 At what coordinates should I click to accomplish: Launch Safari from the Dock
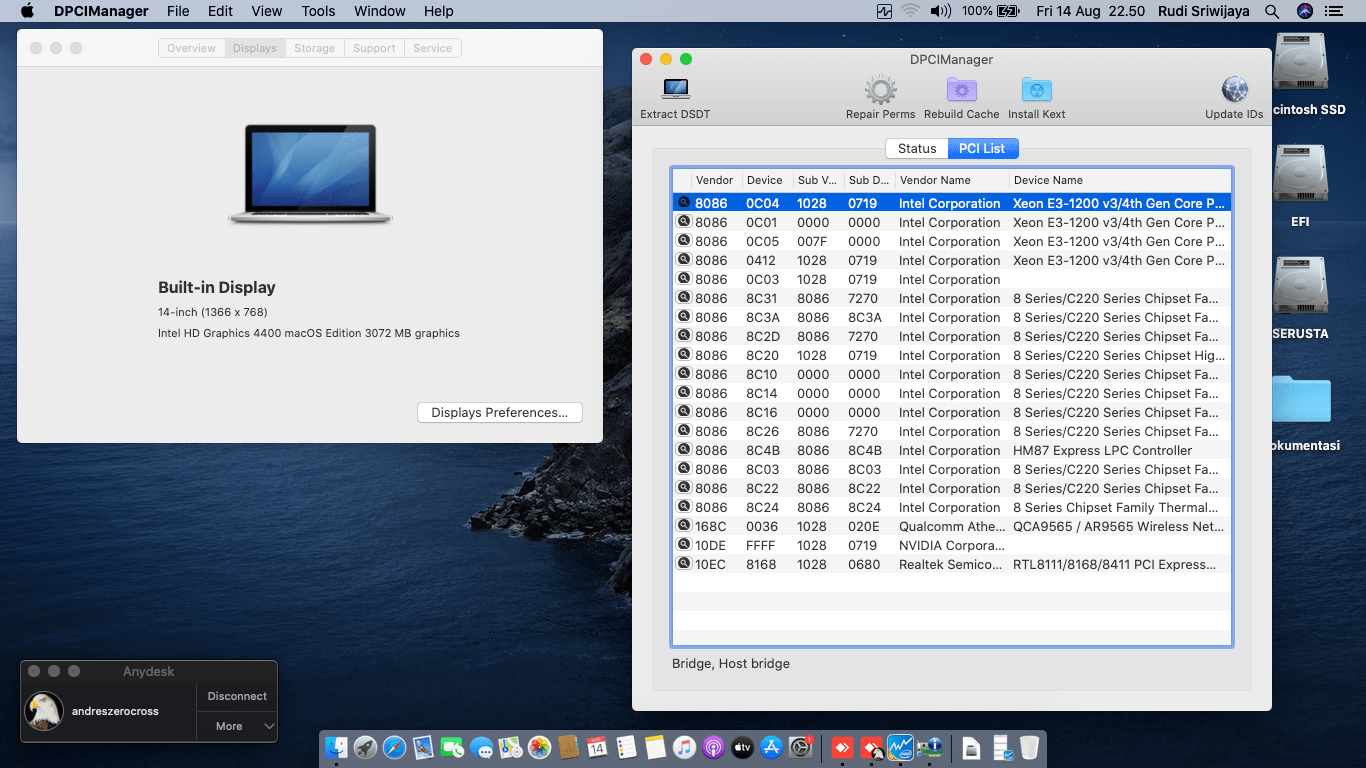[x=394, y=747]
